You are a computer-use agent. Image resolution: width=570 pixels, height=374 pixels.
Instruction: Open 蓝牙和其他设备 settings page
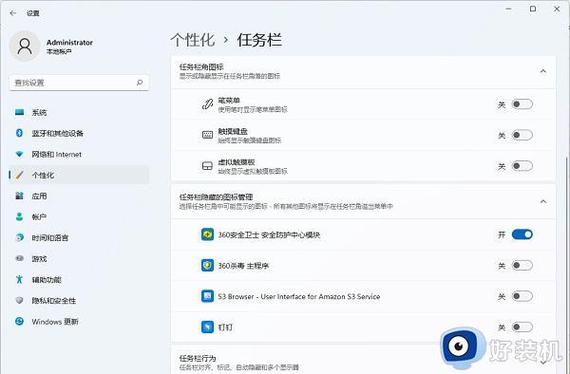[79, 133]
